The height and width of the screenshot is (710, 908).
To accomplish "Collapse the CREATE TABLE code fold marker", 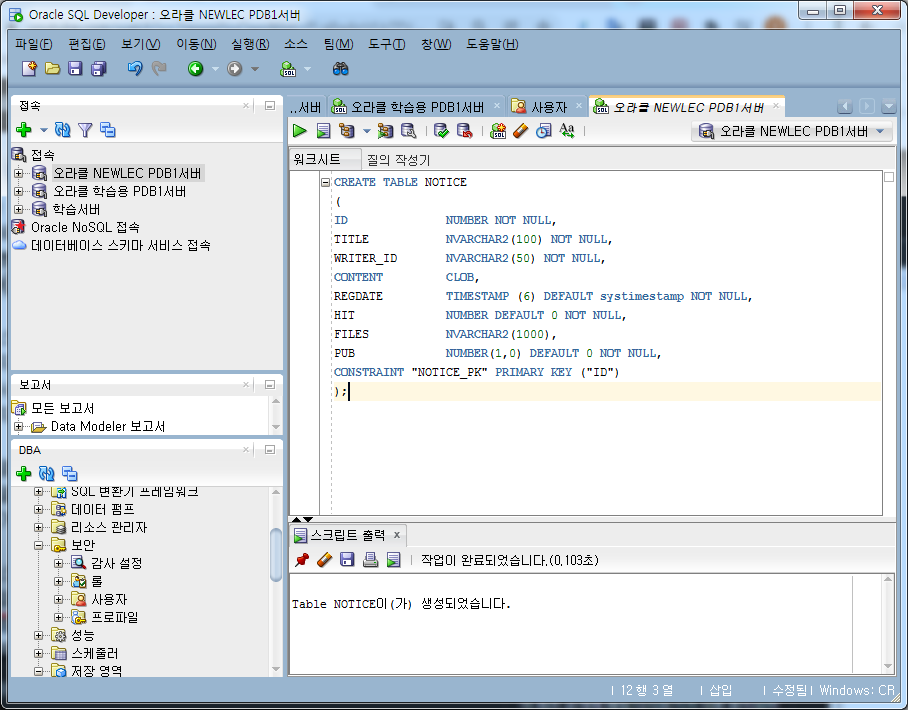I will (325, 182).
